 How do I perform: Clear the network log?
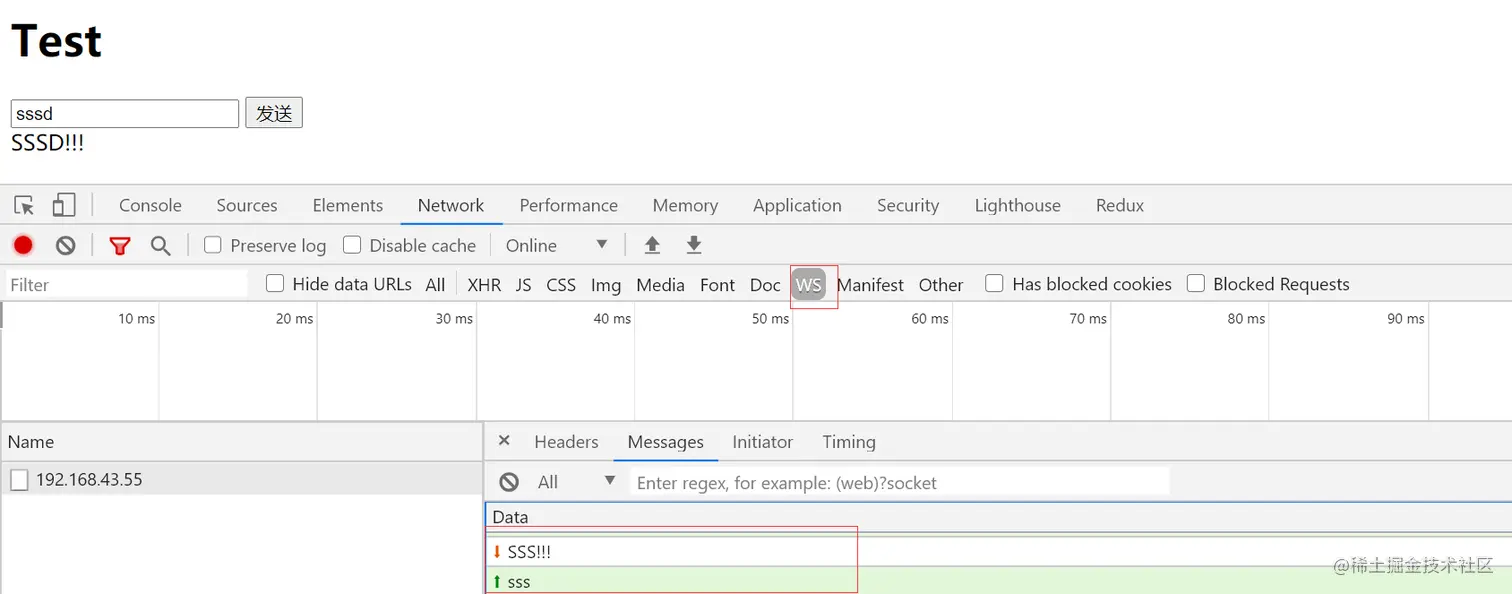click(66, 246)
